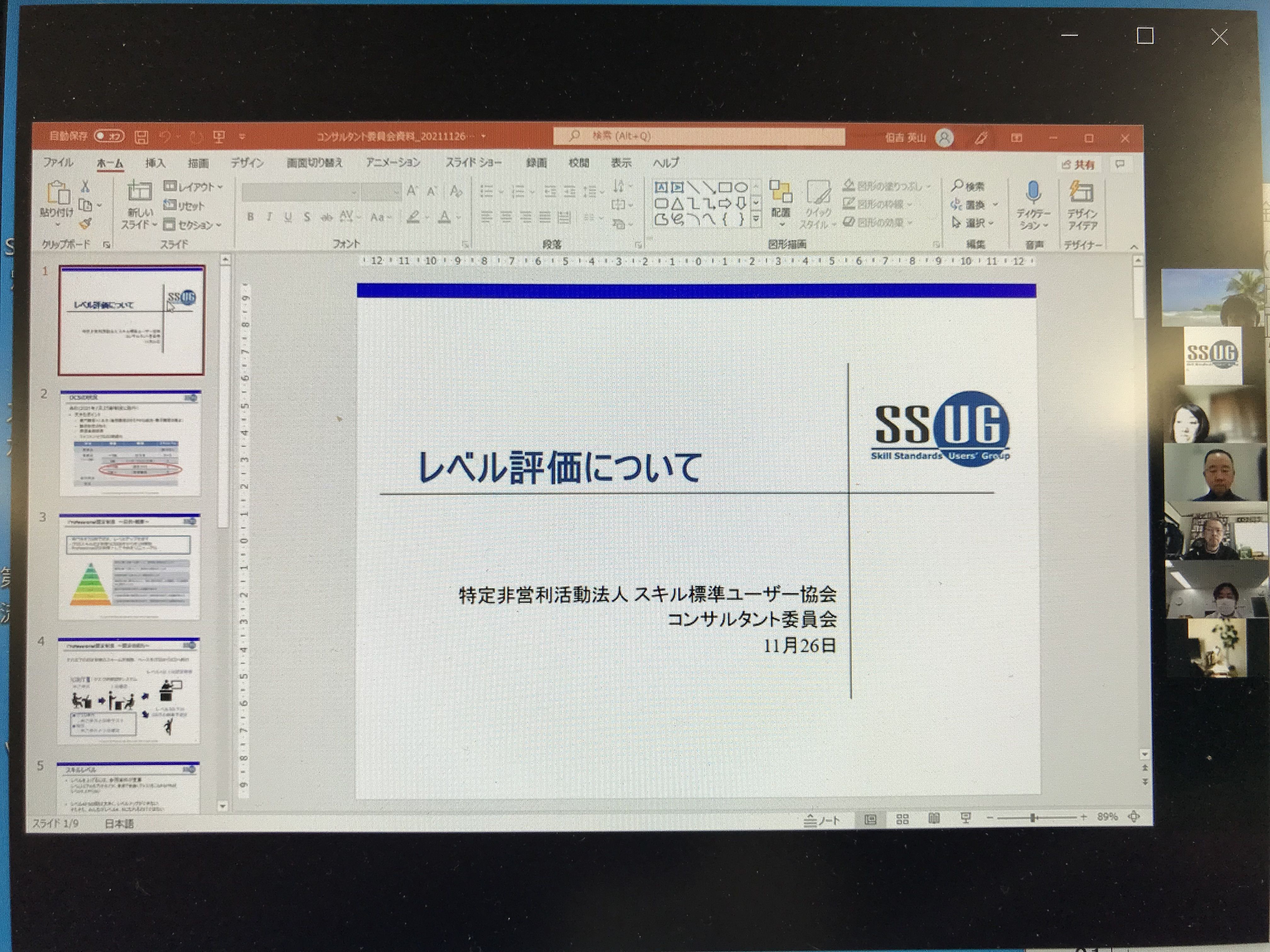The image size is (1270, 952).
Task: Toggle text shadow (S) formatting
Action: [307, 217]
